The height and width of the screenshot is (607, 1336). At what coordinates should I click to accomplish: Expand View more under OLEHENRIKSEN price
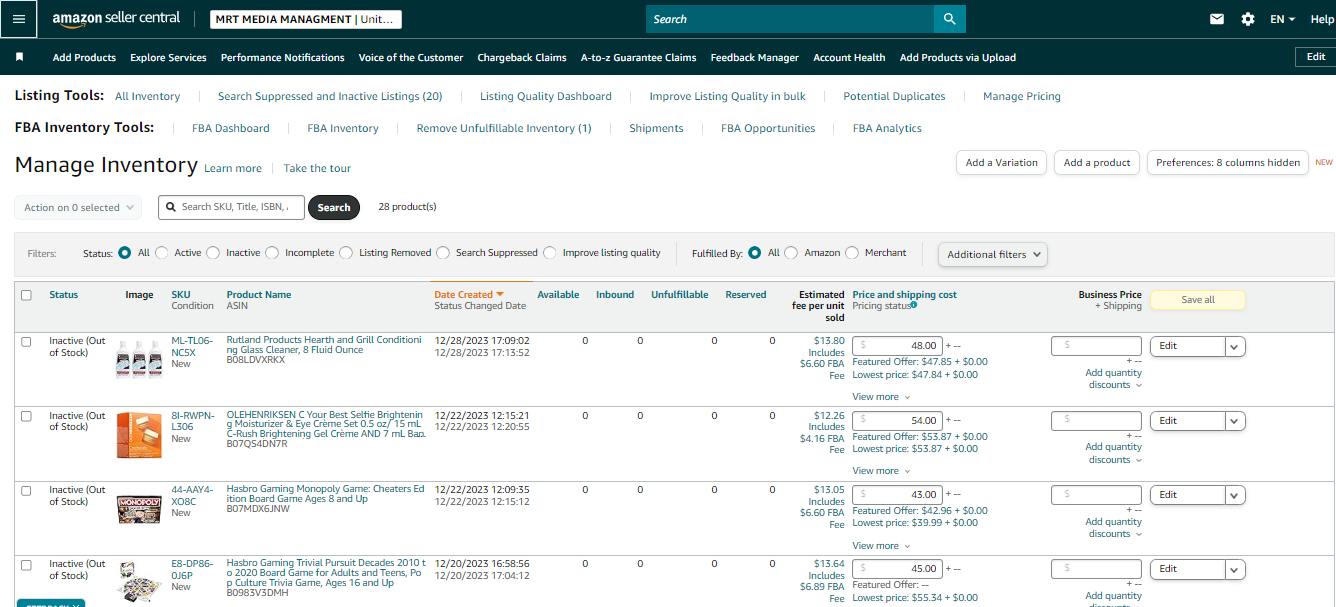point(881,471)
